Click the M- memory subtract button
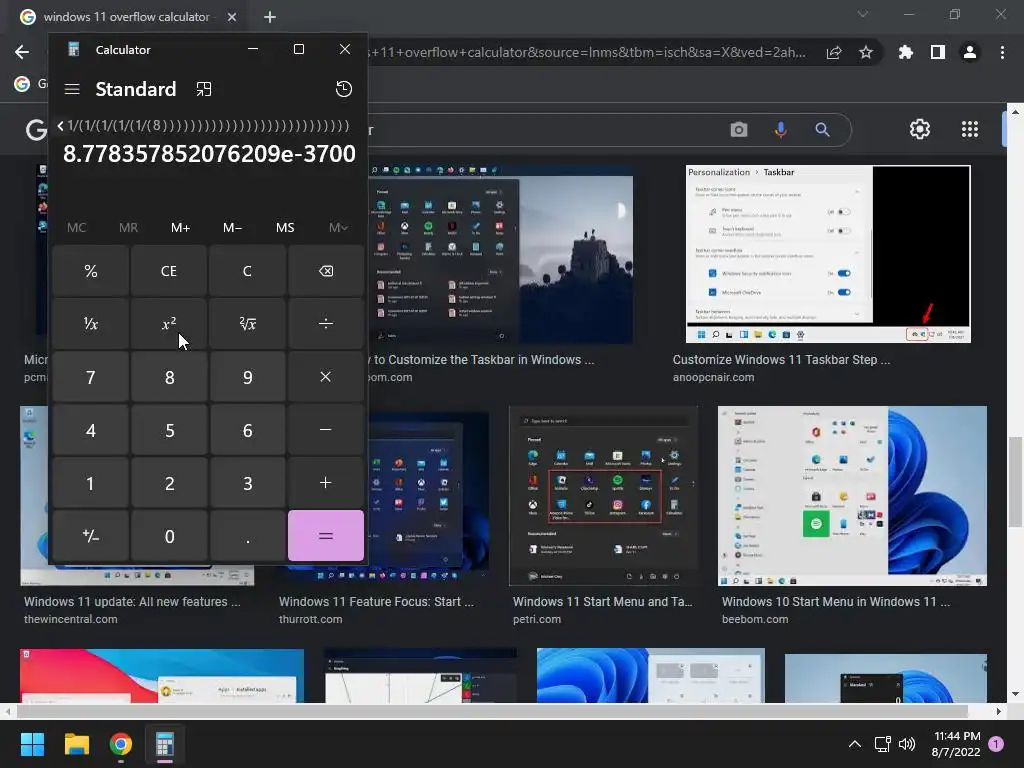The width and height of the screenshot is (1024, 768). 232,227
